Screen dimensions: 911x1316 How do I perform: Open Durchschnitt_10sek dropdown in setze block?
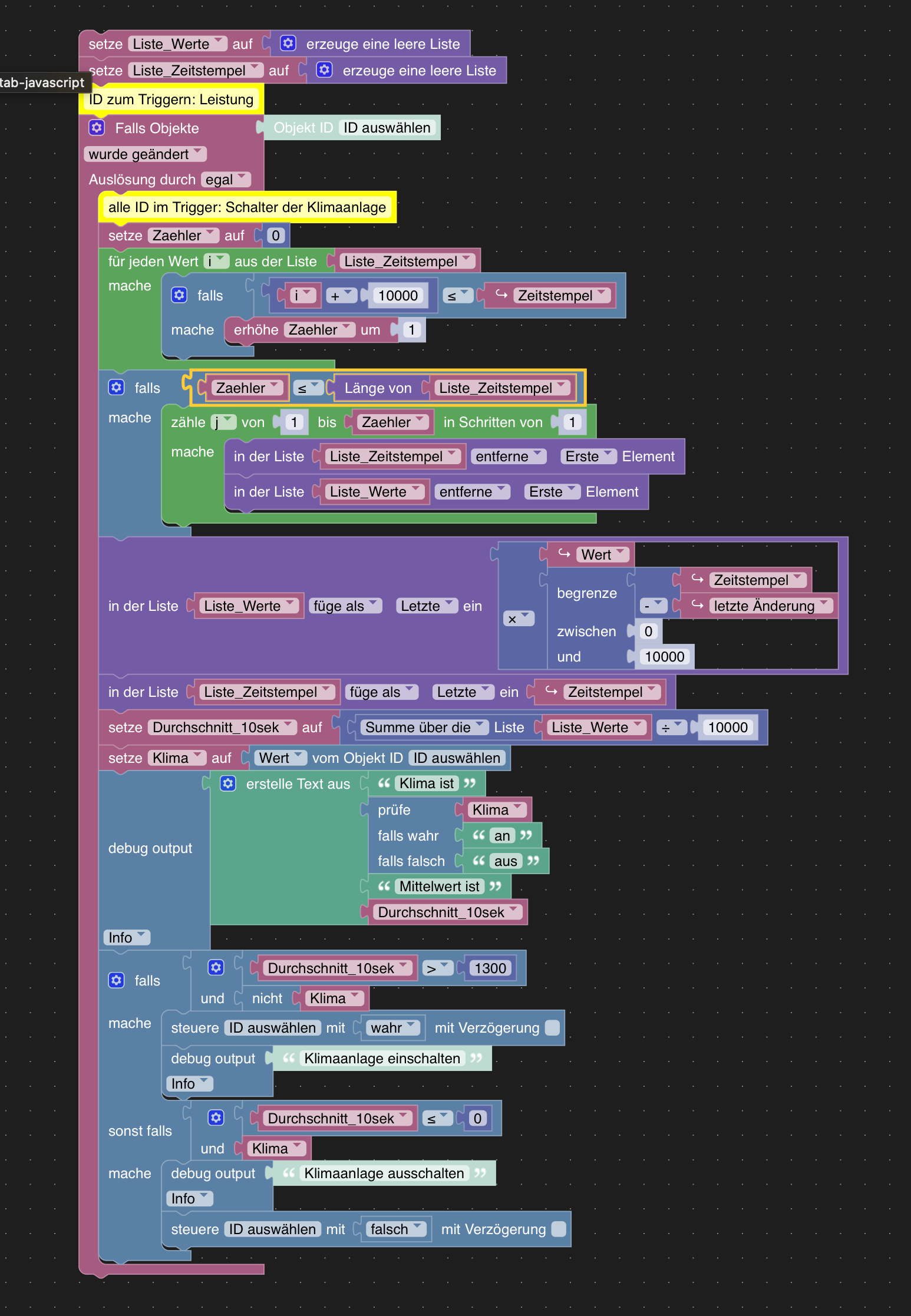point(222,727)
